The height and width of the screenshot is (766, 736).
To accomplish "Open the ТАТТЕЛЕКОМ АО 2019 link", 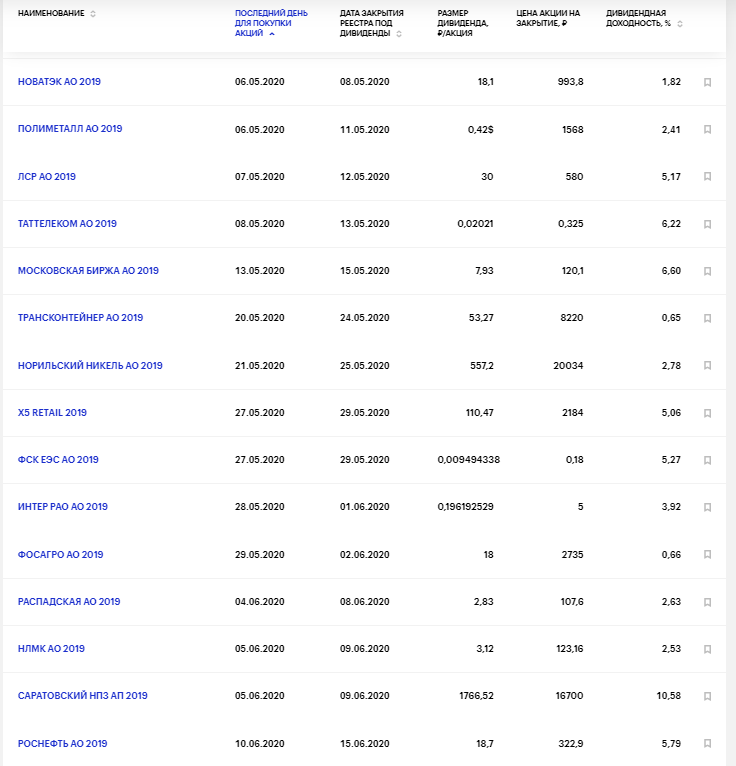I will tap(67, 223).
